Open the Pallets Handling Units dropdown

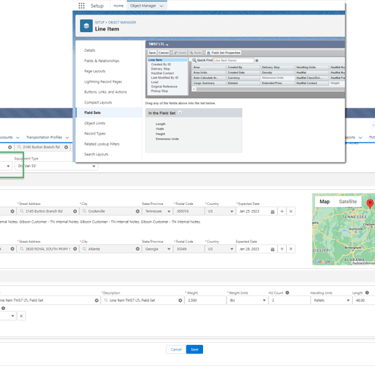pos(331,300)
